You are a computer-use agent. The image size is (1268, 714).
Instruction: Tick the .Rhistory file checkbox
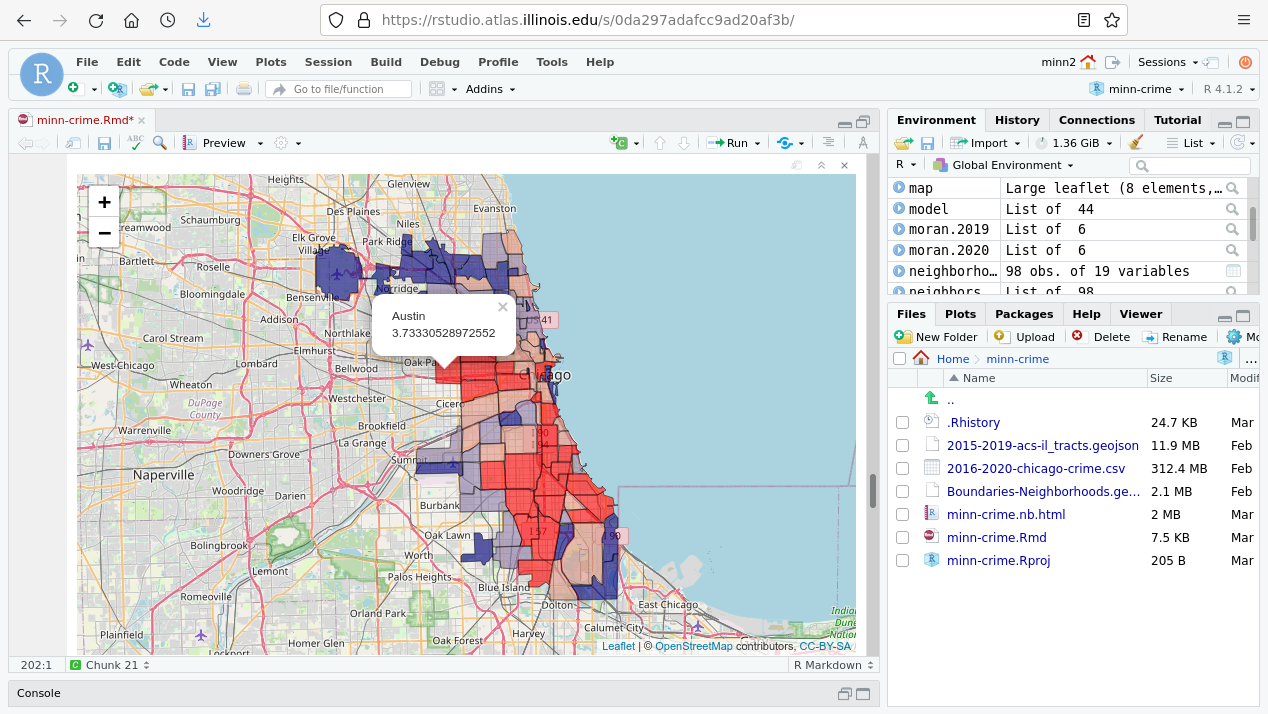pyautogui.click(x=902, y=423)
